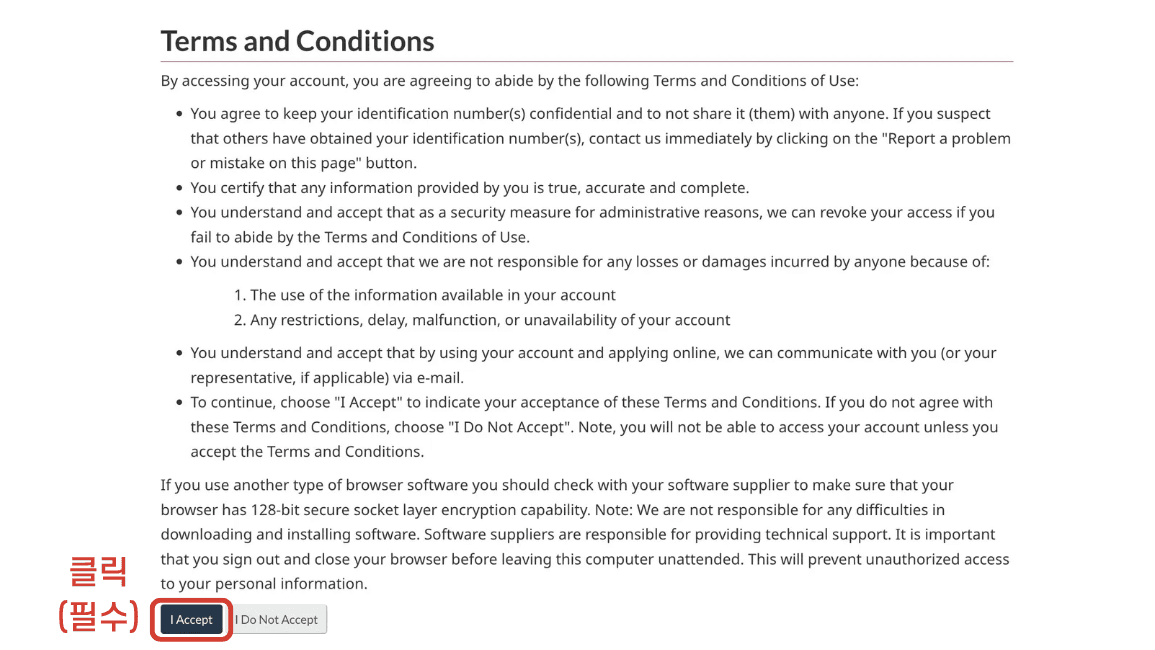
Task: Click the bullet about losses or damages
Action: [x=589, y=262]
